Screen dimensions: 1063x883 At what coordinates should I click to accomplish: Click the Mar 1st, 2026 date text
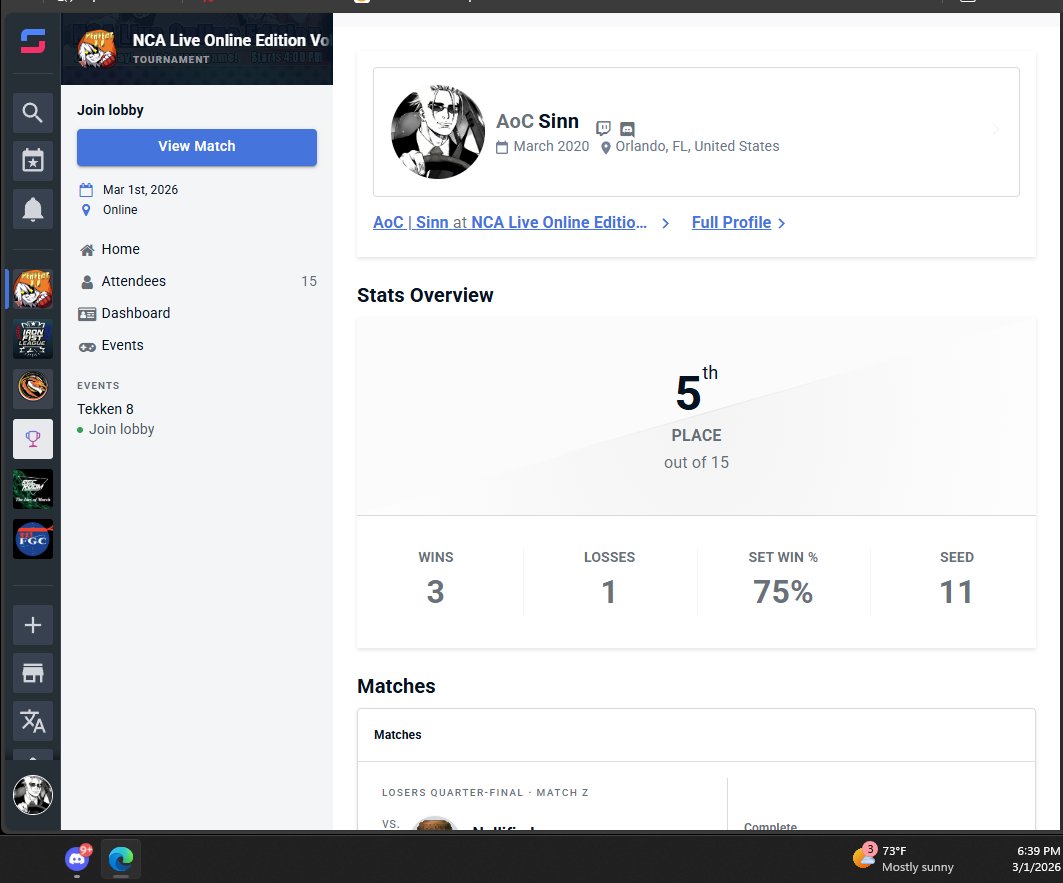pyautogui.click(x=140, y=190)
